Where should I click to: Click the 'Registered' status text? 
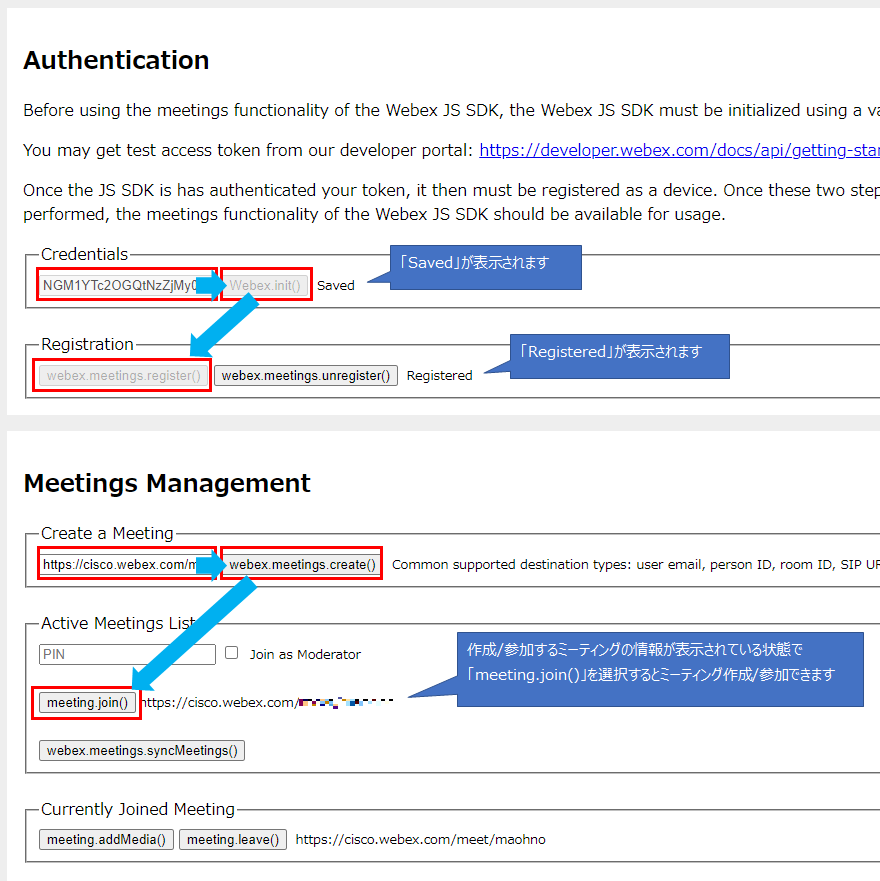(439, 376)
